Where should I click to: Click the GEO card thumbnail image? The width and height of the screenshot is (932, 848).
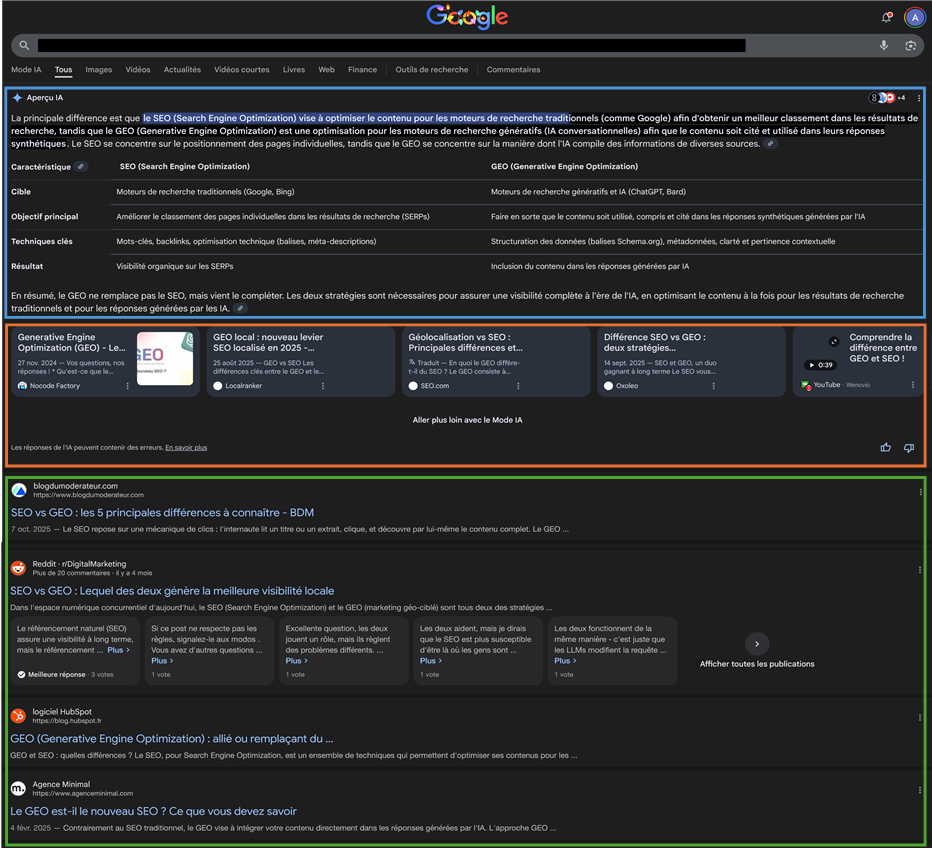165,358
